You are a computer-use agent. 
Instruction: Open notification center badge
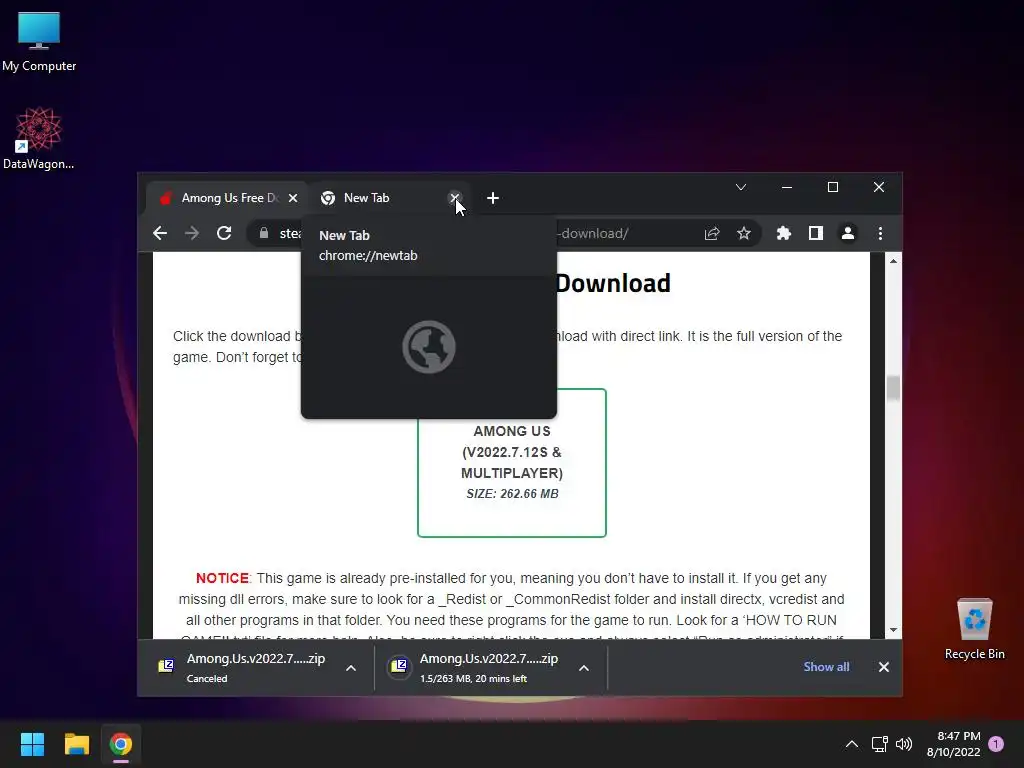(996, 744)
